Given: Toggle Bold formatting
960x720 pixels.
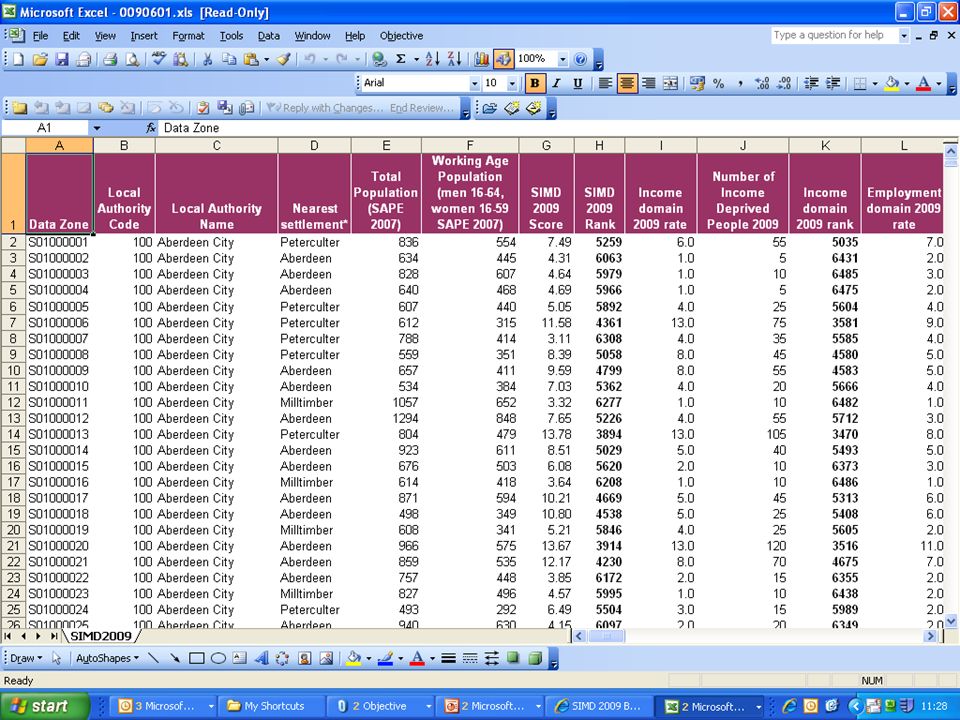Looking at the screenshot, I should [534, 83].
